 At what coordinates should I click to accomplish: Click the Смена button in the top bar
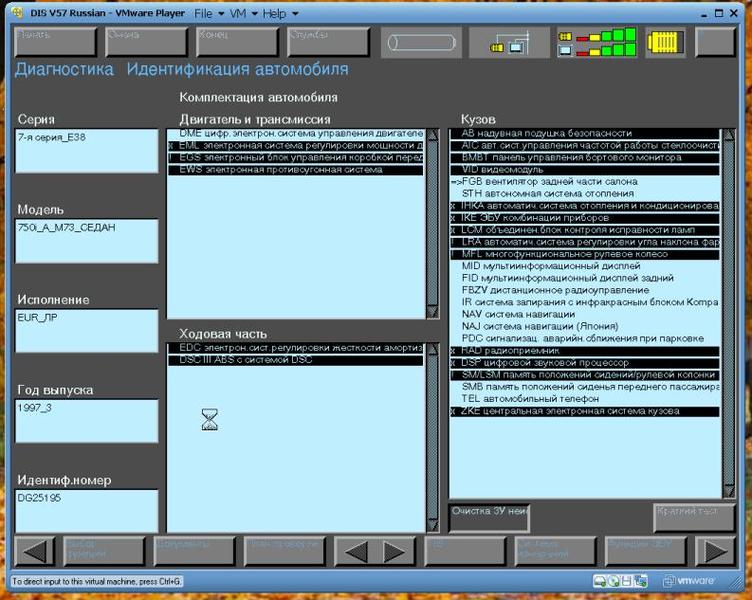pos(146,42)
